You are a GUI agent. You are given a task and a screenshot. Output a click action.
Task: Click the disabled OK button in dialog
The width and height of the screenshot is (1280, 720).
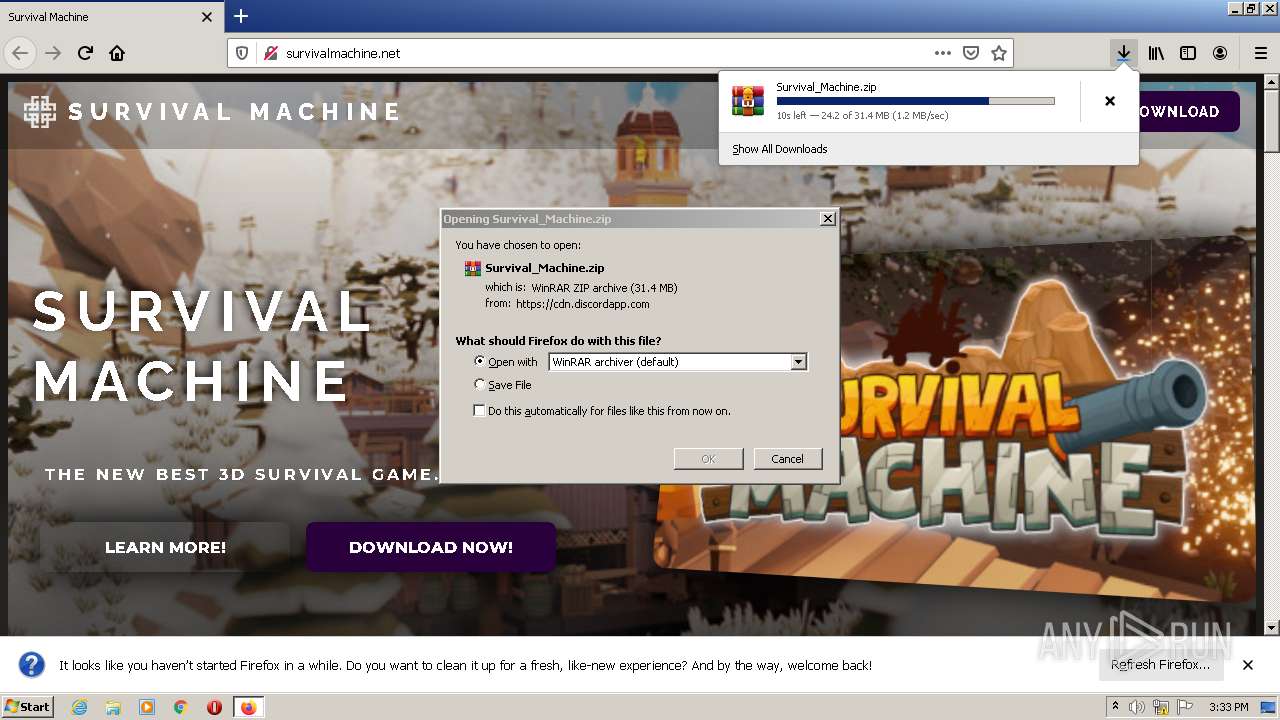[708, 459]
